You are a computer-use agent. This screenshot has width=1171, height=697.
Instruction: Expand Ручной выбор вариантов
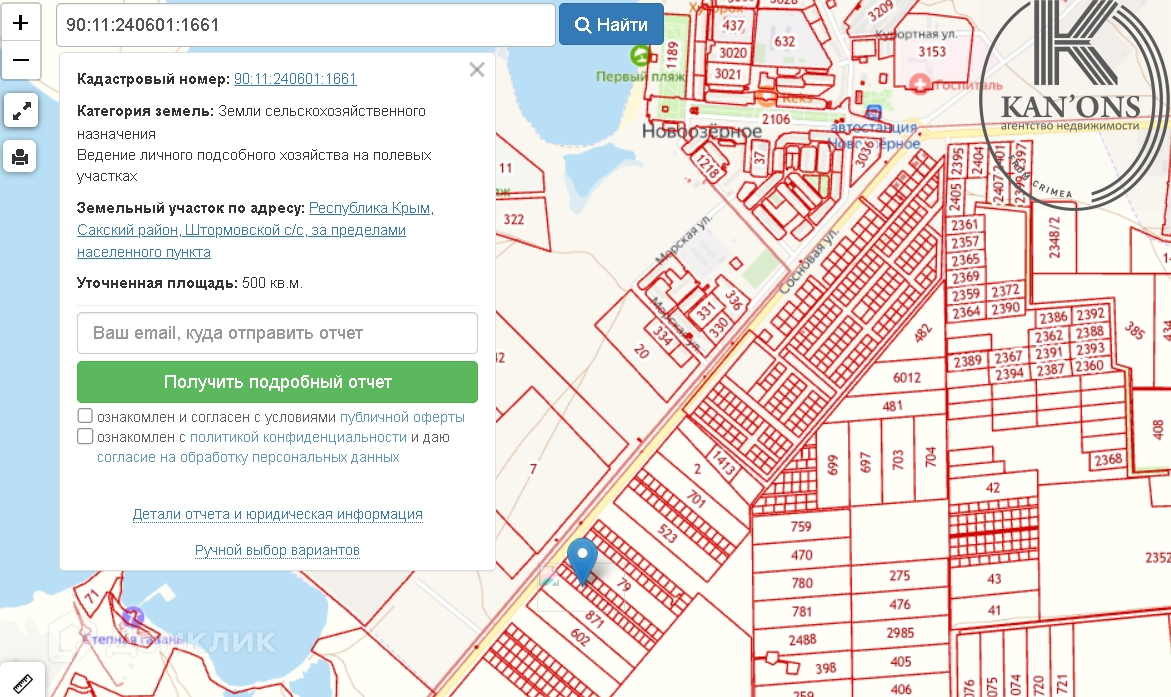(x=277, y=550)
